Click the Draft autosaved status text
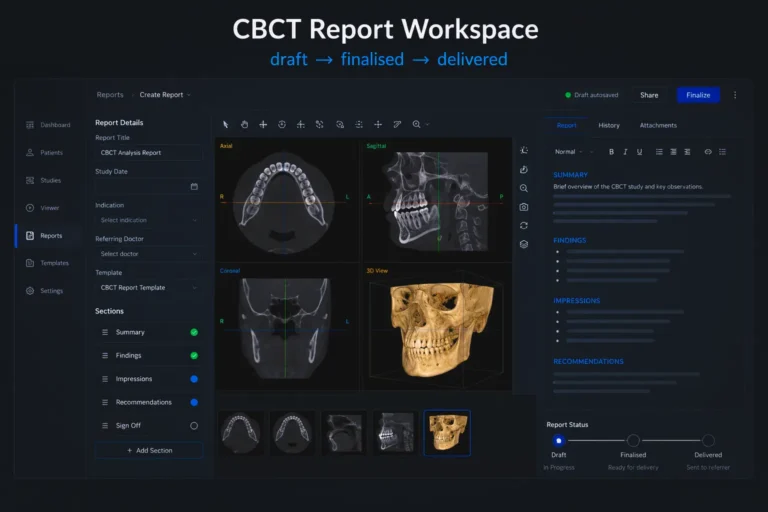Viewport: 768px width, 512px height. tap(596, 95)
